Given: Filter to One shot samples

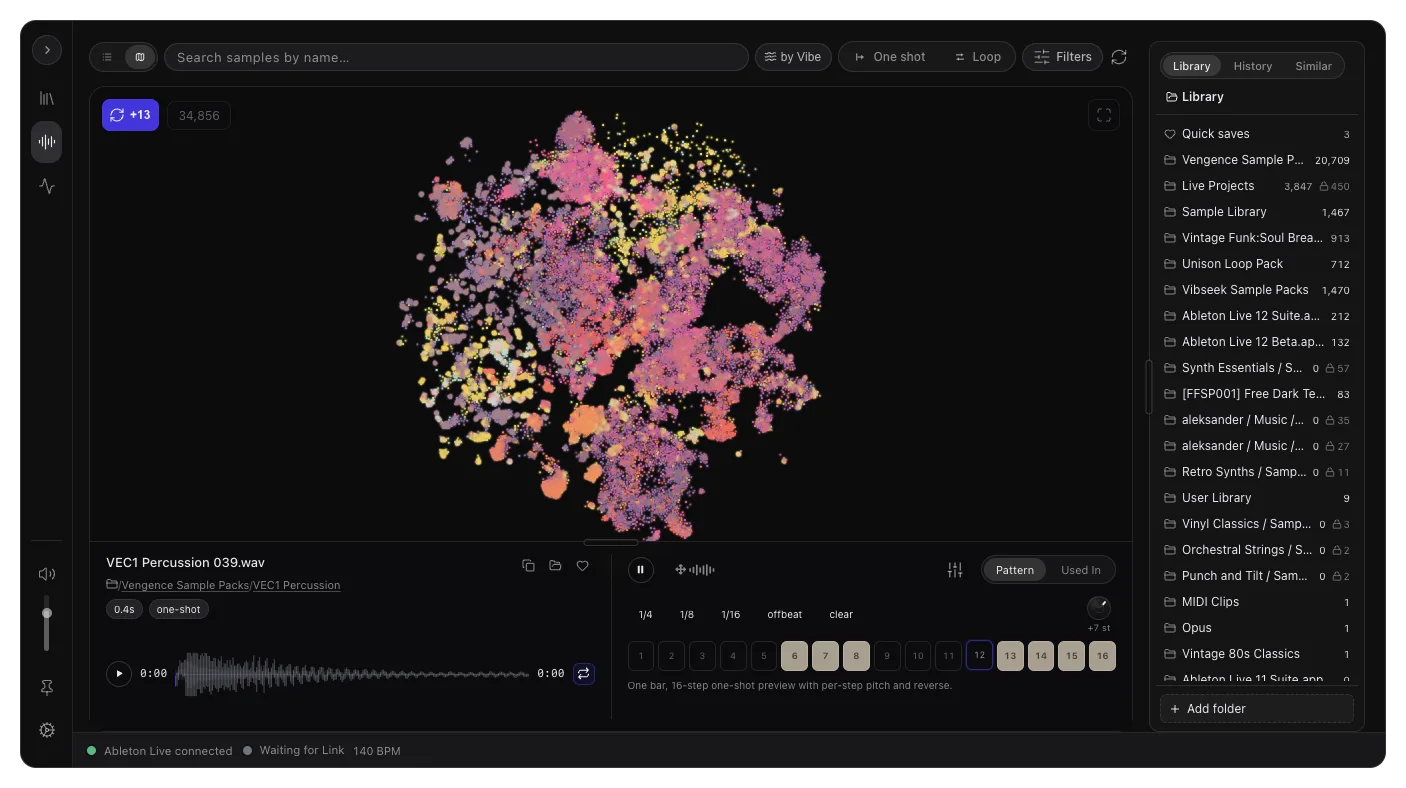Looking at the screenshot, I should pyautogui.click(x=889, y=57).
